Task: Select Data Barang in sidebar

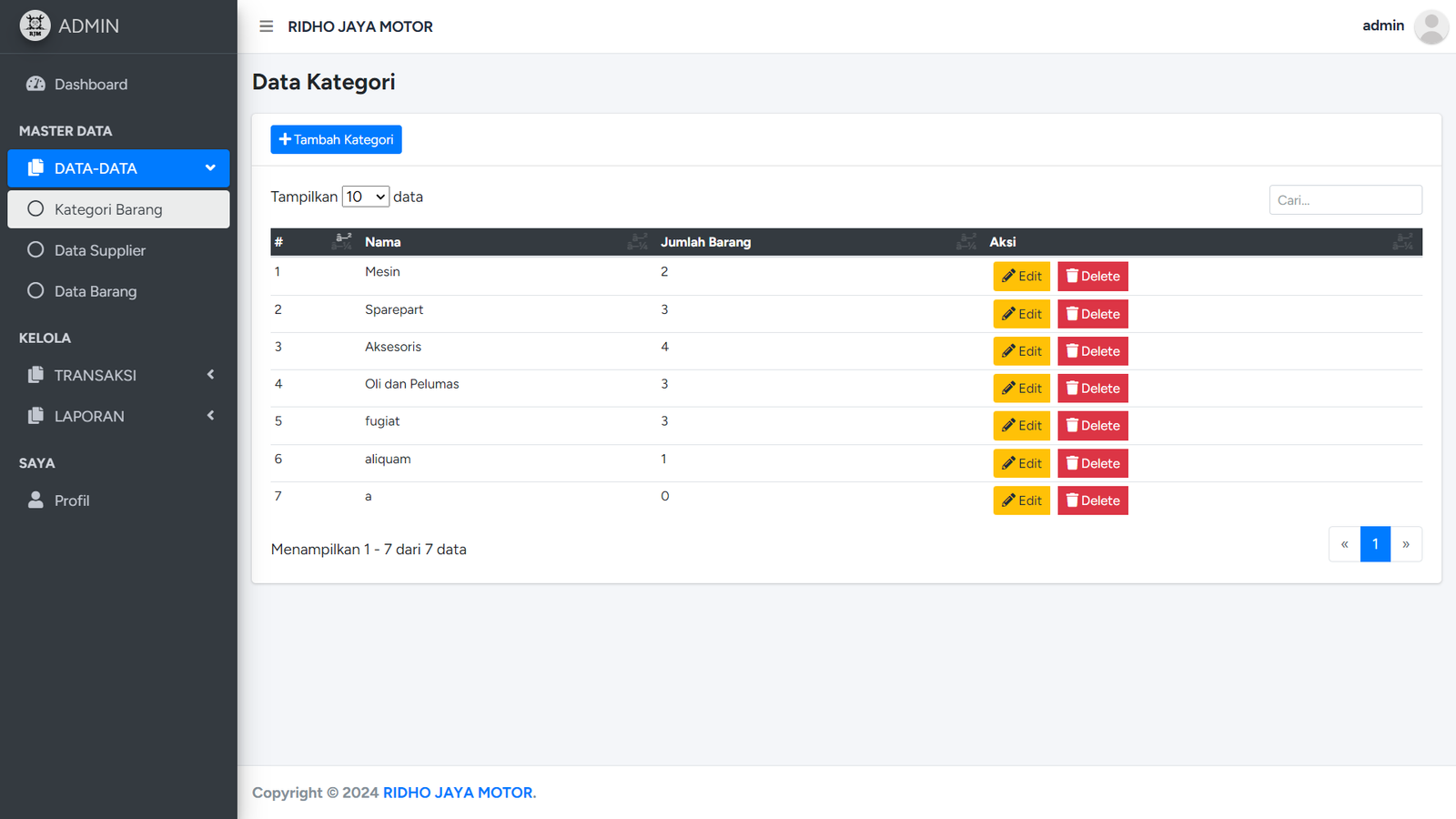Action: click(95, 291)
